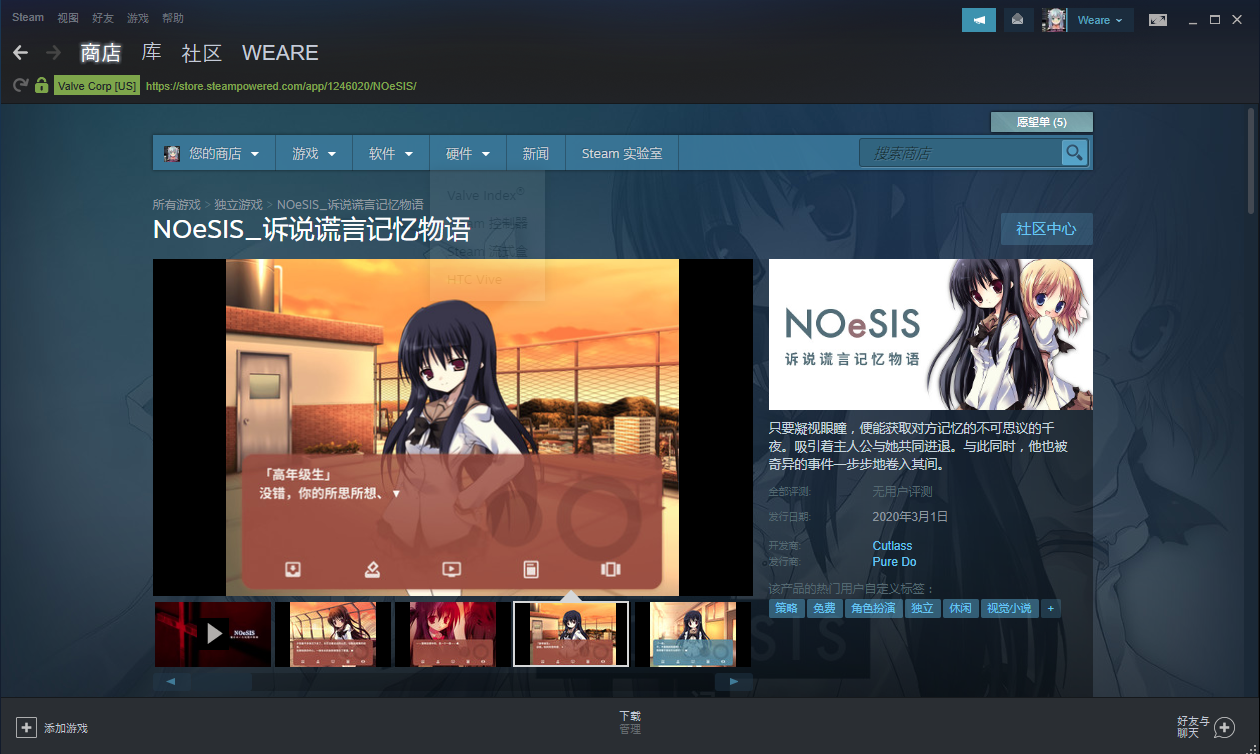1260x754 pixels.
Task: Click the save icon in game dialogue box
Action: (x=293, y=569)
